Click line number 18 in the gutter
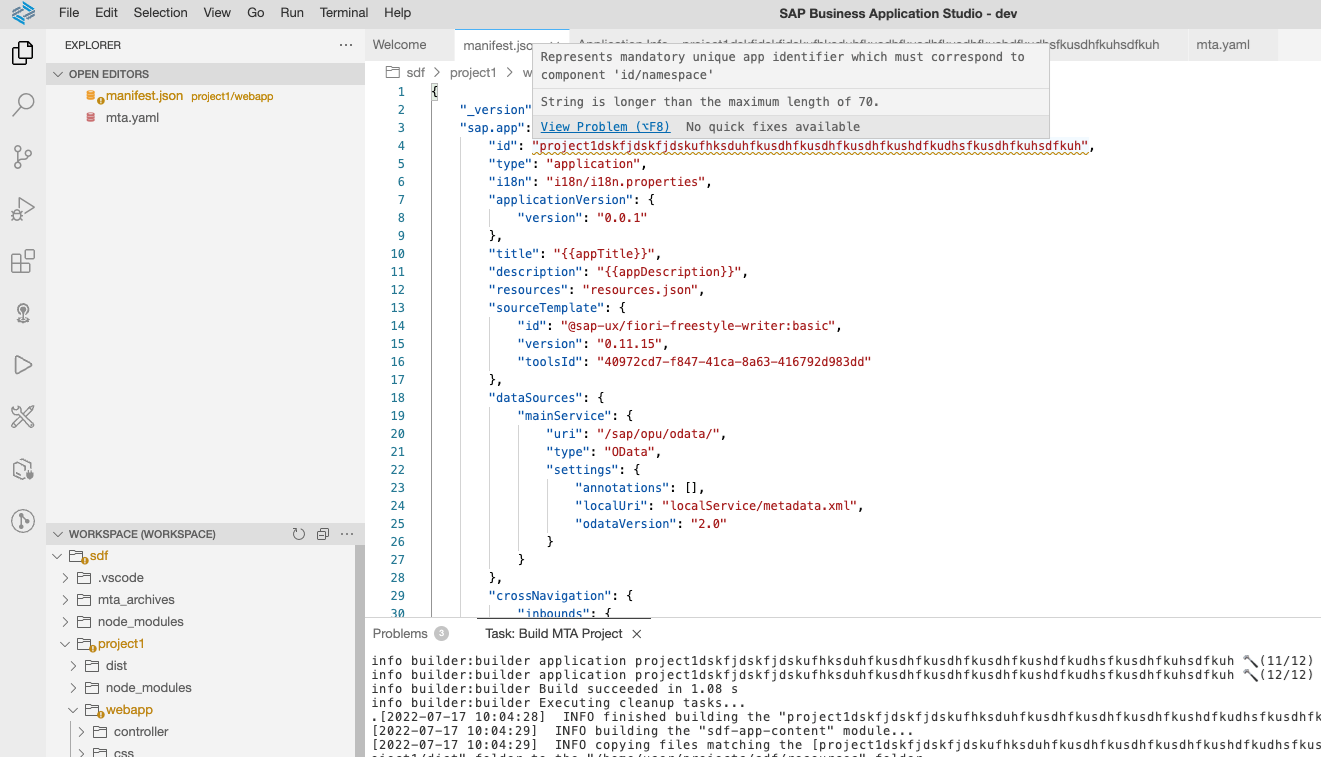Viewport: 1321px width, 757px height. pos(398,398)
